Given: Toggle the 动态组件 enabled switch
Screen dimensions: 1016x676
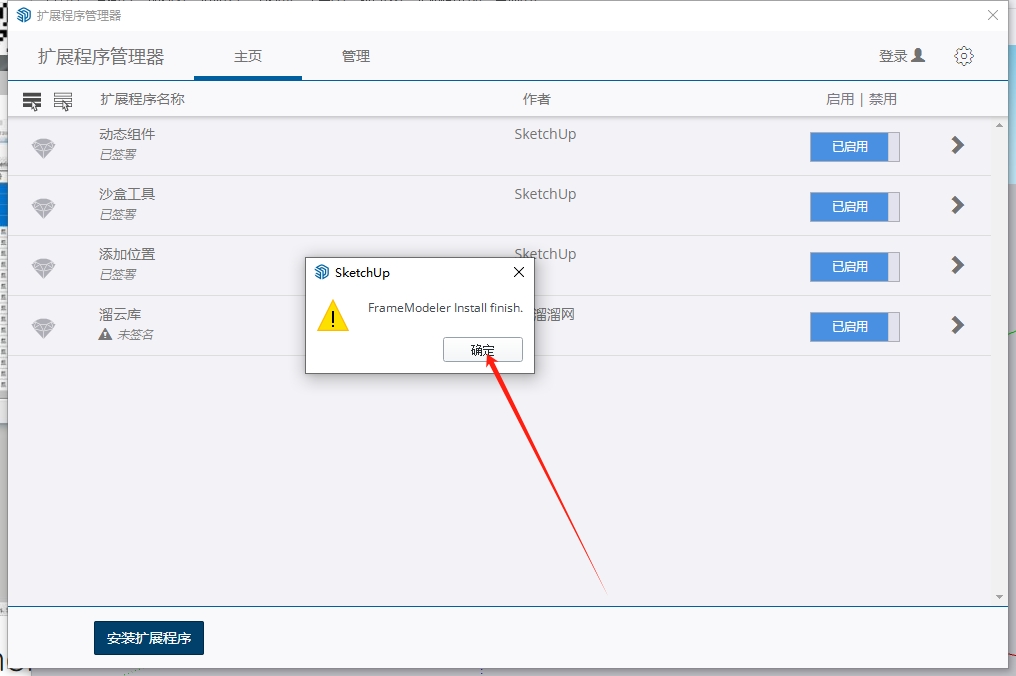Looking at the screenshot, I should [x=855, y=146].
